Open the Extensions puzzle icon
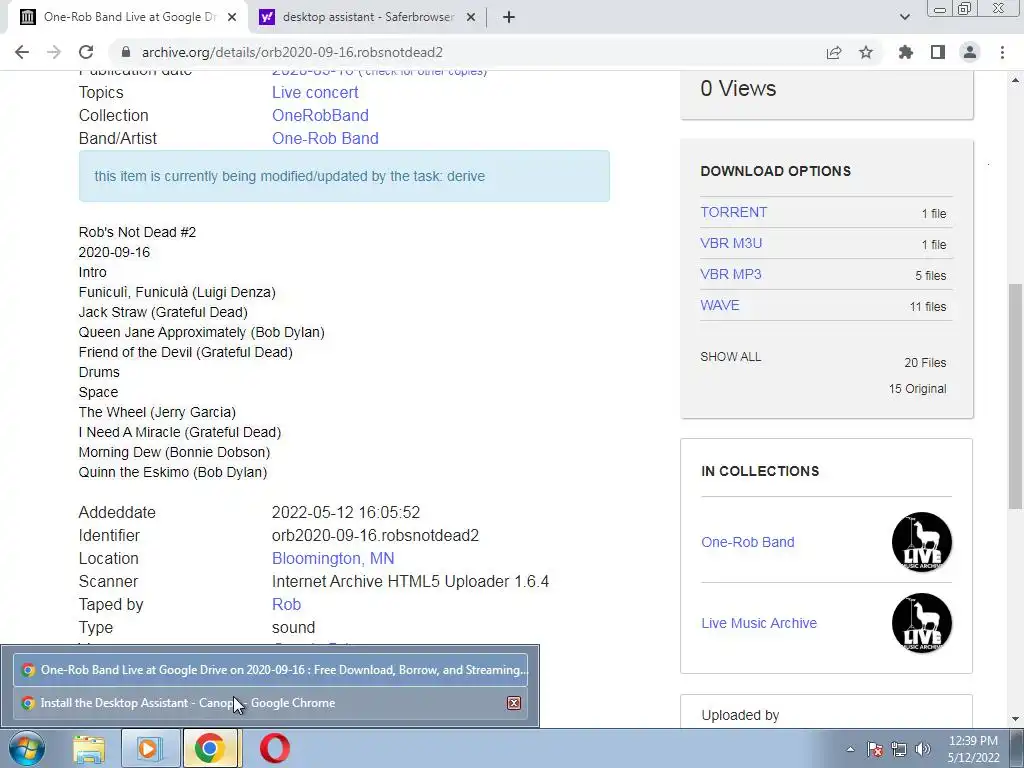 [906, 52]
